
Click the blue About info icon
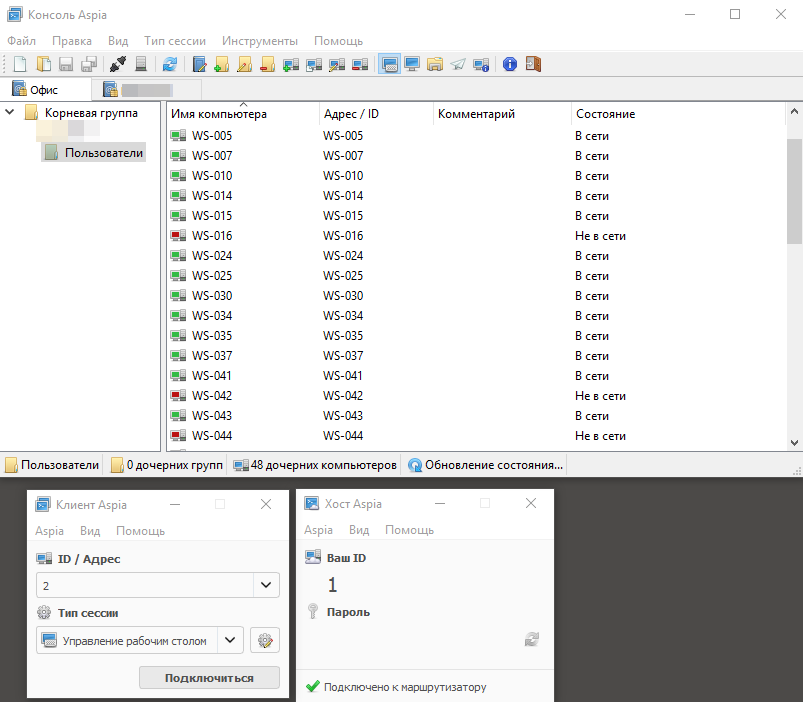pos(510,65)
